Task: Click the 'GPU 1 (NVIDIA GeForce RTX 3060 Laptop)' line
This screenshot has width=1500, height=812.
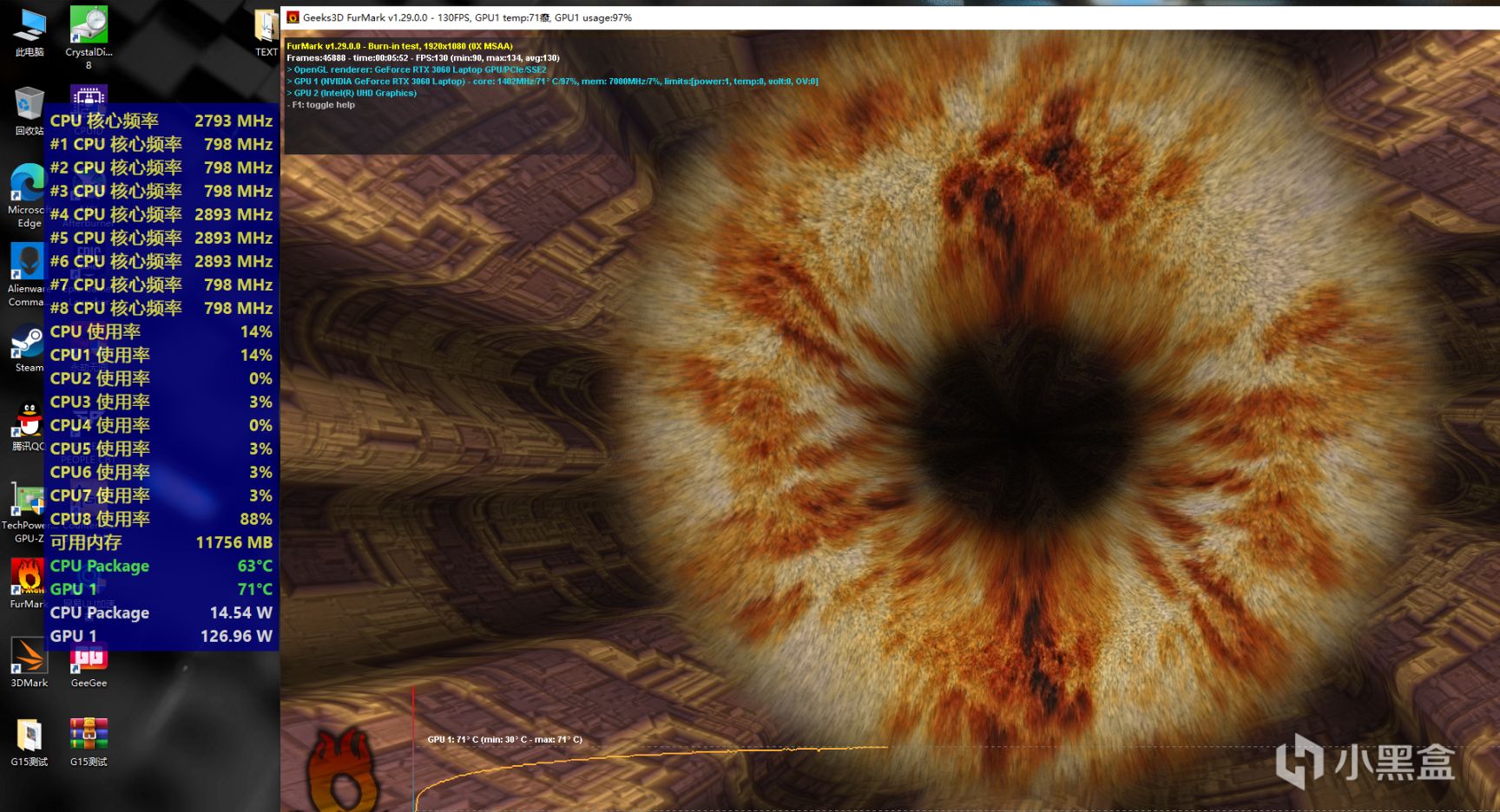Action: click(552, 82)
